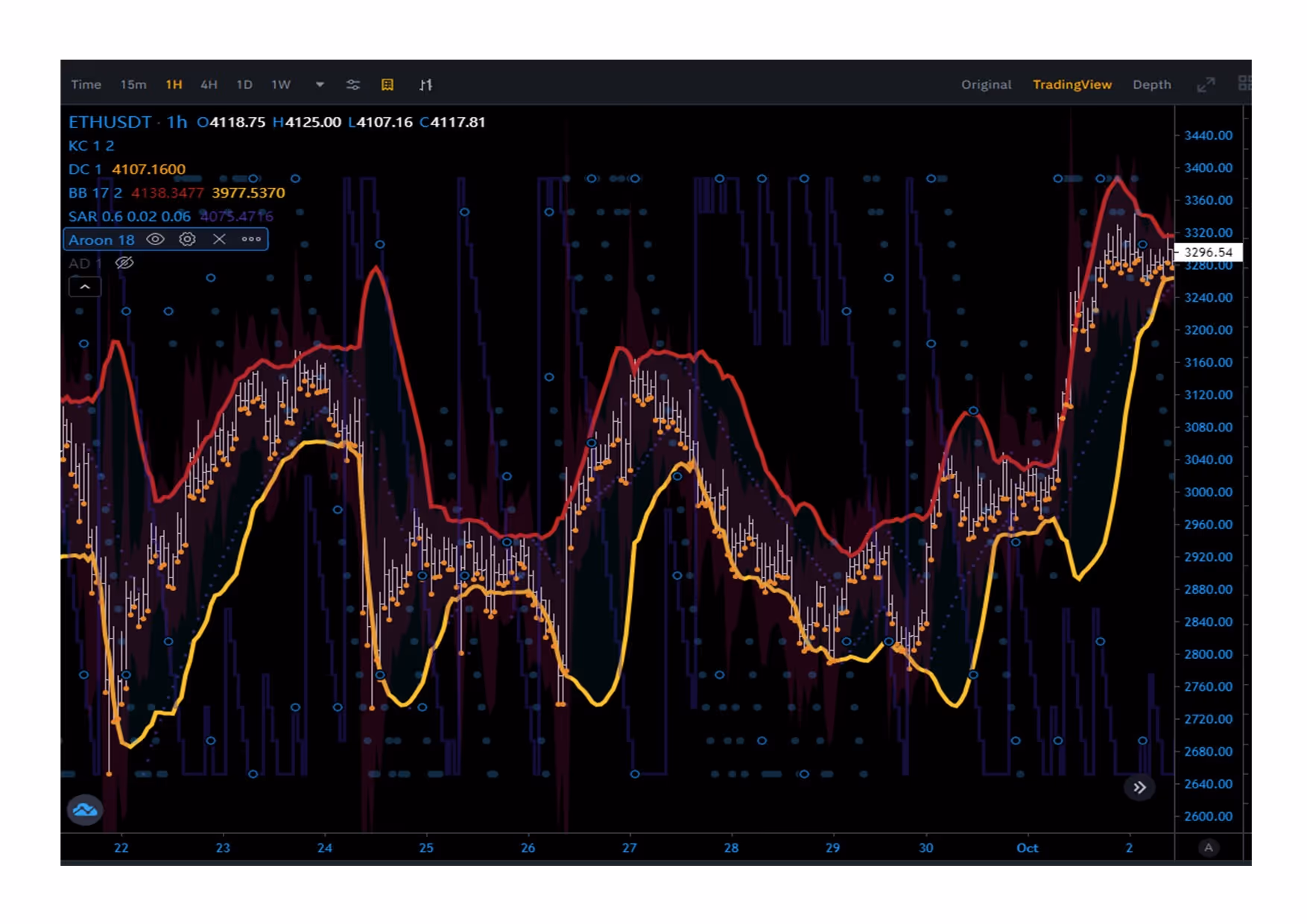Click the 3296.54 current price label
Screen dimensions: 1307x924
click(1208, 253)
